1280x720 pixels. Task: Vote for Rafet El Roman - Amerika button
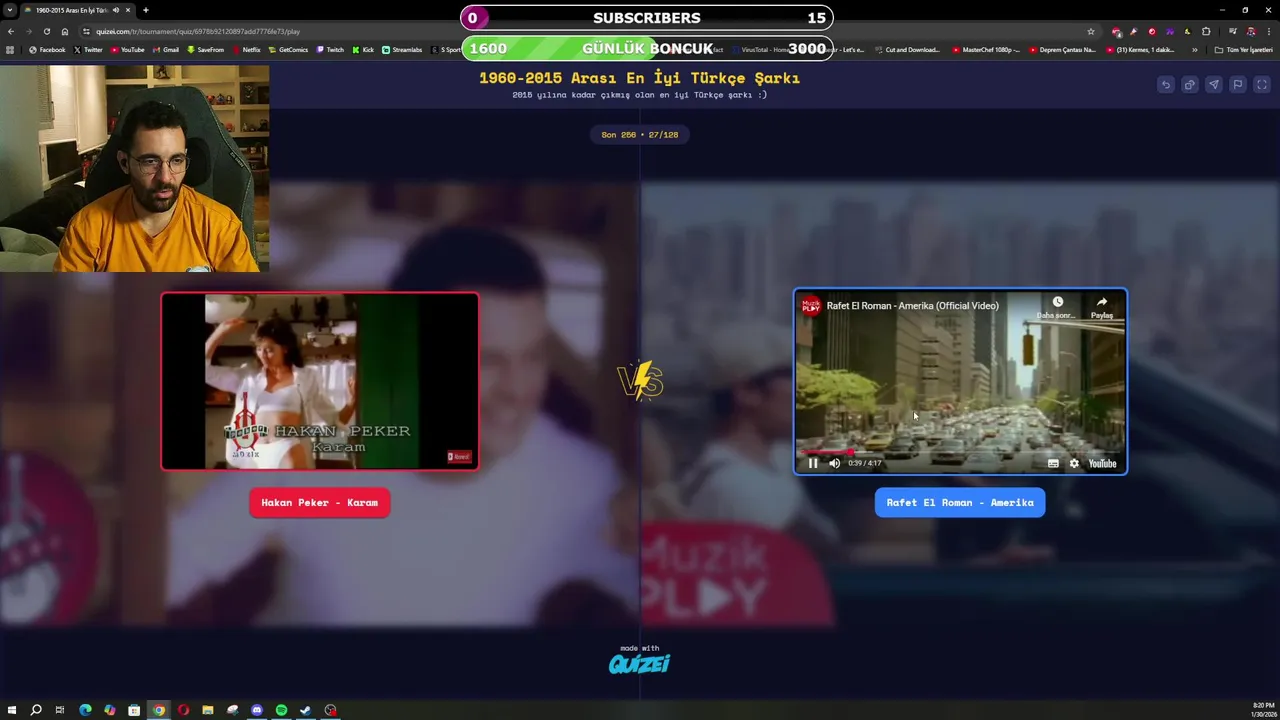(960, 503)
